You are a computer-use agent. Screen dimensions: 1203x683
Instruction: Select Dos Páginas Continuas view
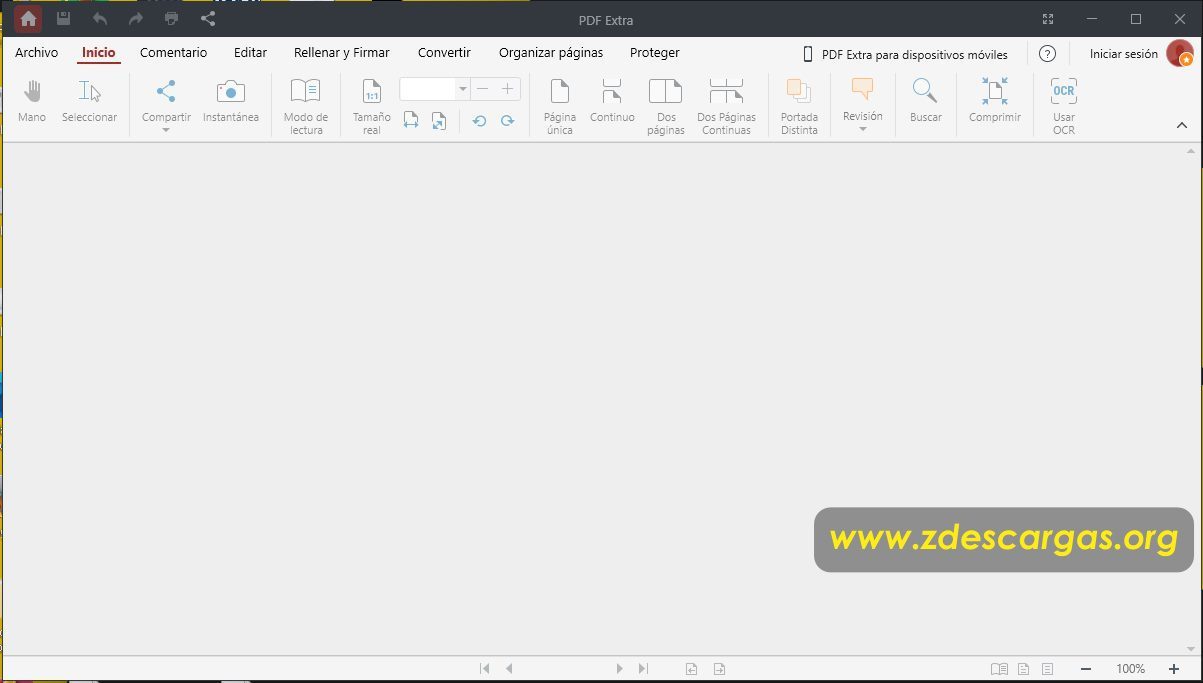click(x=726, y=107)
